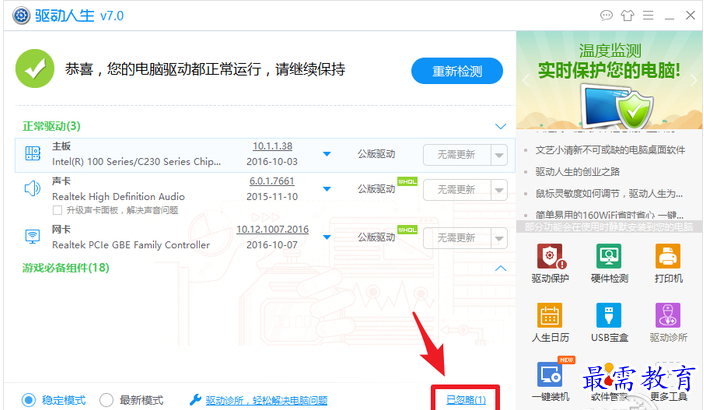Click the 驱动人生 logo icon
704x410 pixels.
21,16
